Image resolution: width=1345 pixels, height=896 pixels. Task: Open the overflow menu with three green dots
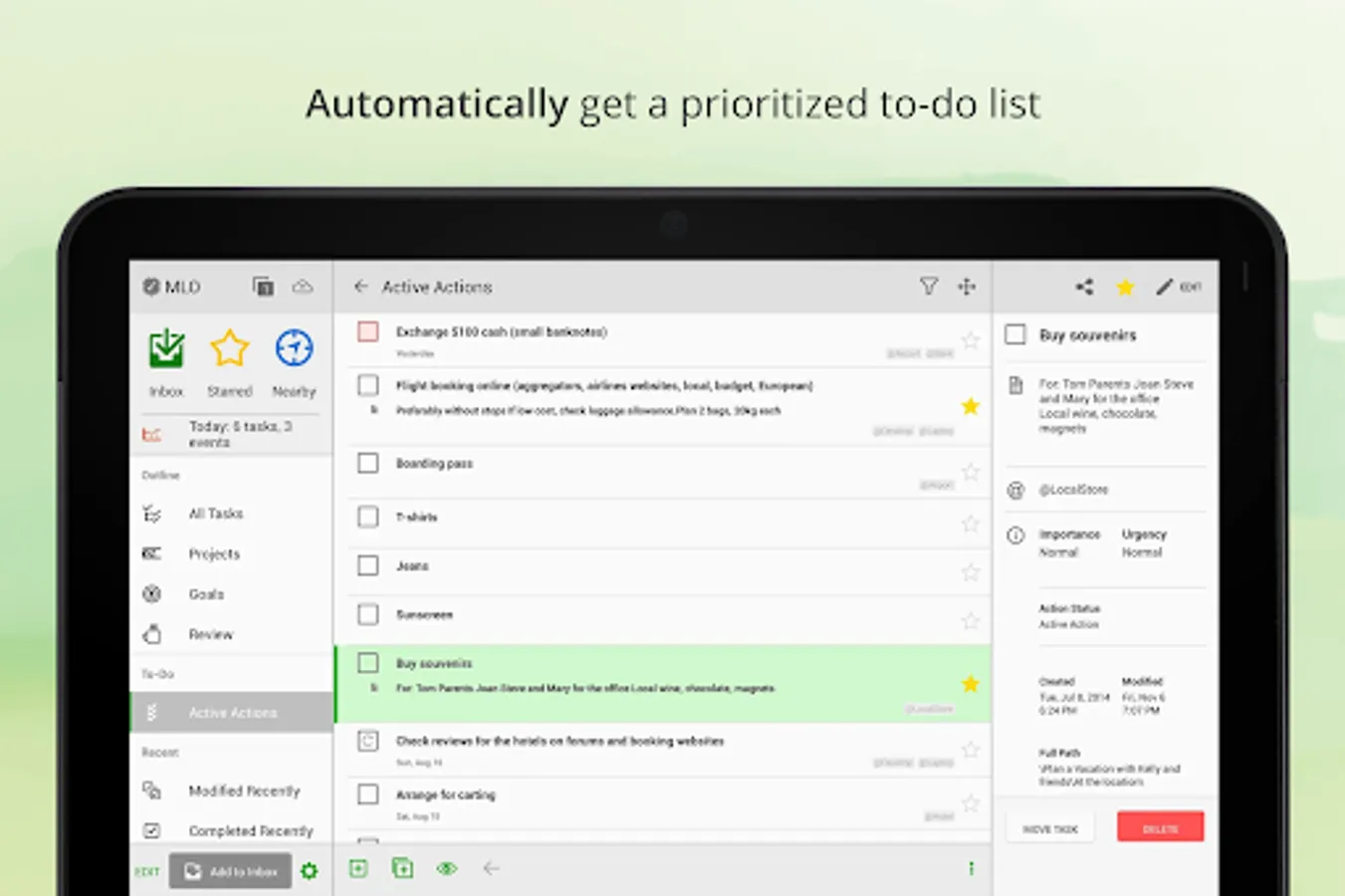(x=971, y=868)
